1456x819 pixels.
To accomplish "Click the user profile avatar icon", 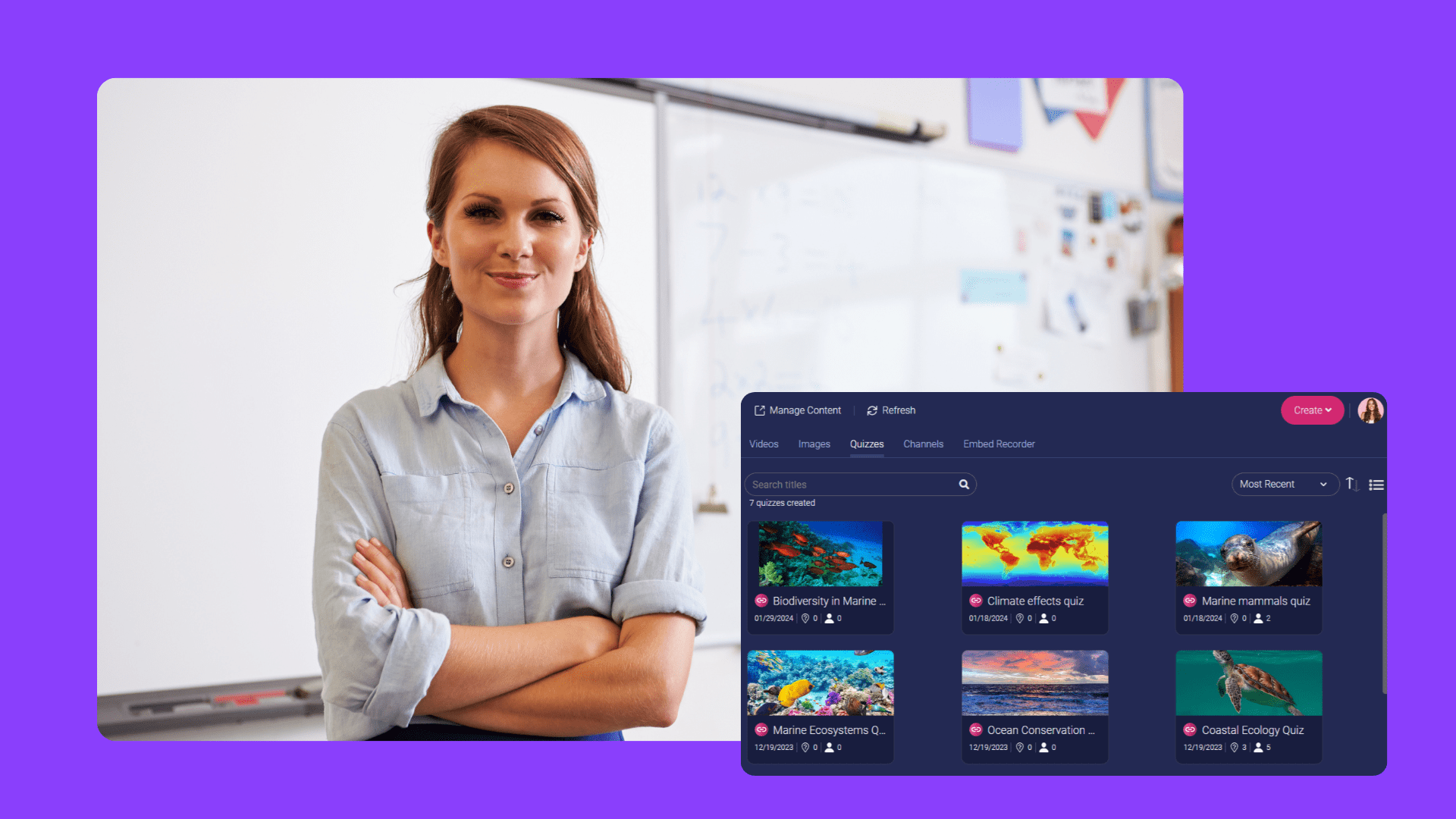I will tap(1370, 410).
